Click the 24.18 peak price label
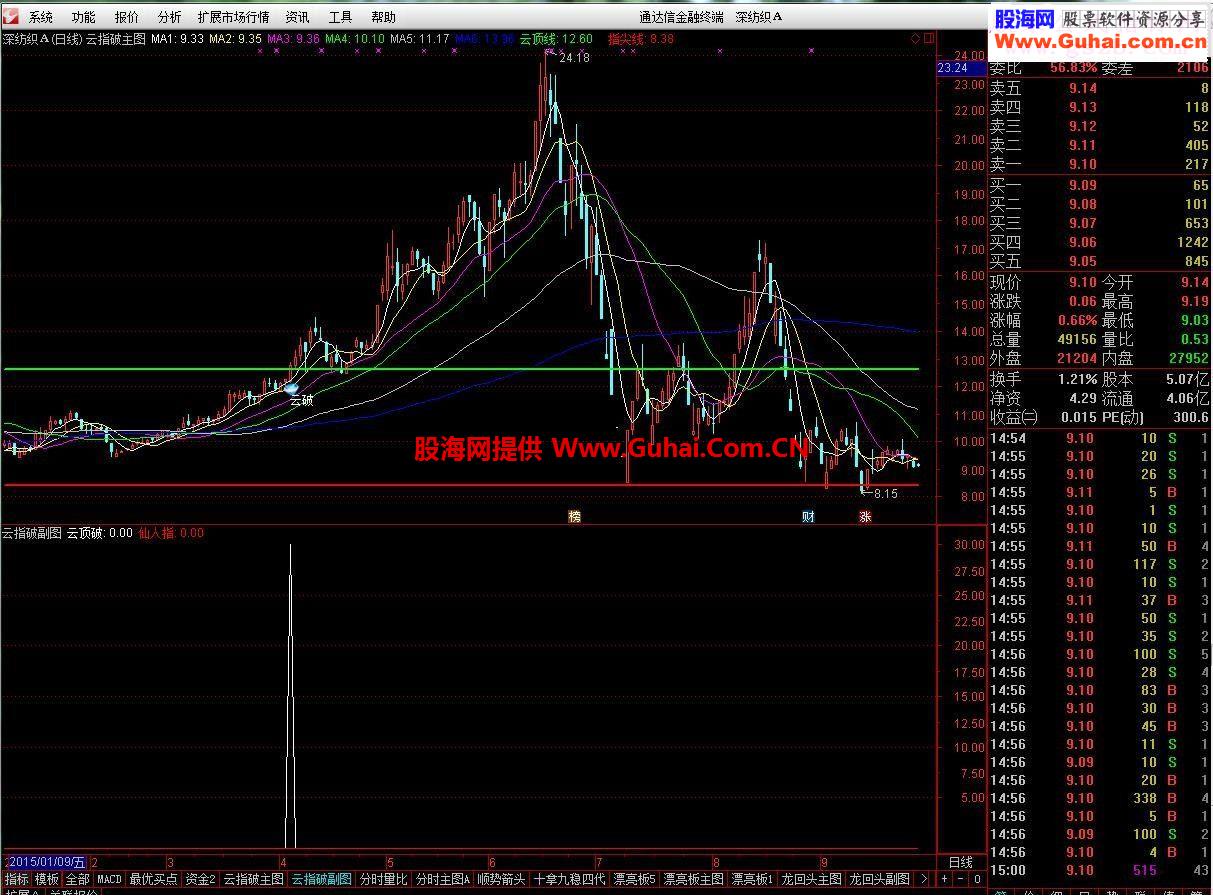The width and height of the screenshot is (1213, 895). point(574,58)
